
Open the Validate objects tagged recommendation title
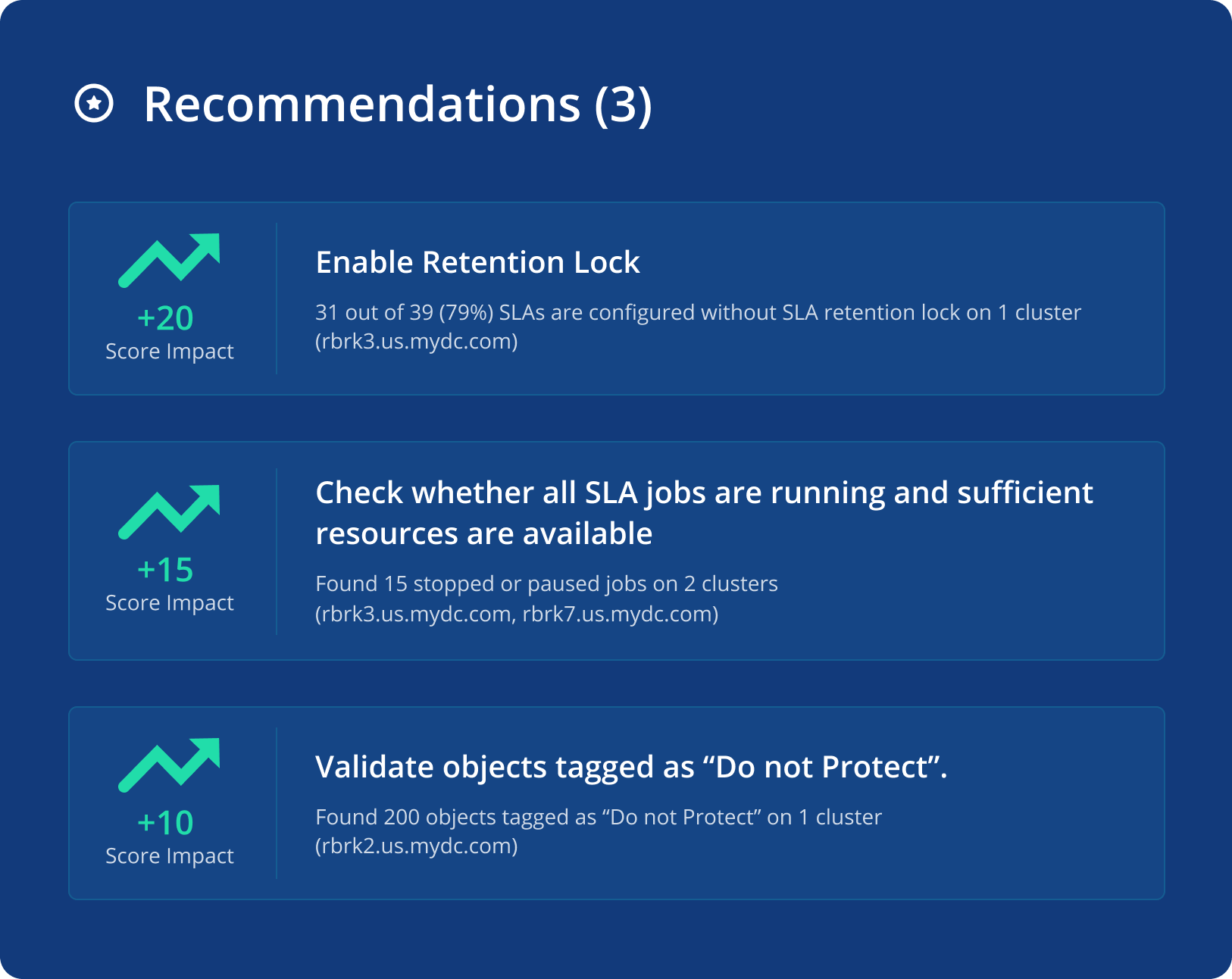point(631,767)
